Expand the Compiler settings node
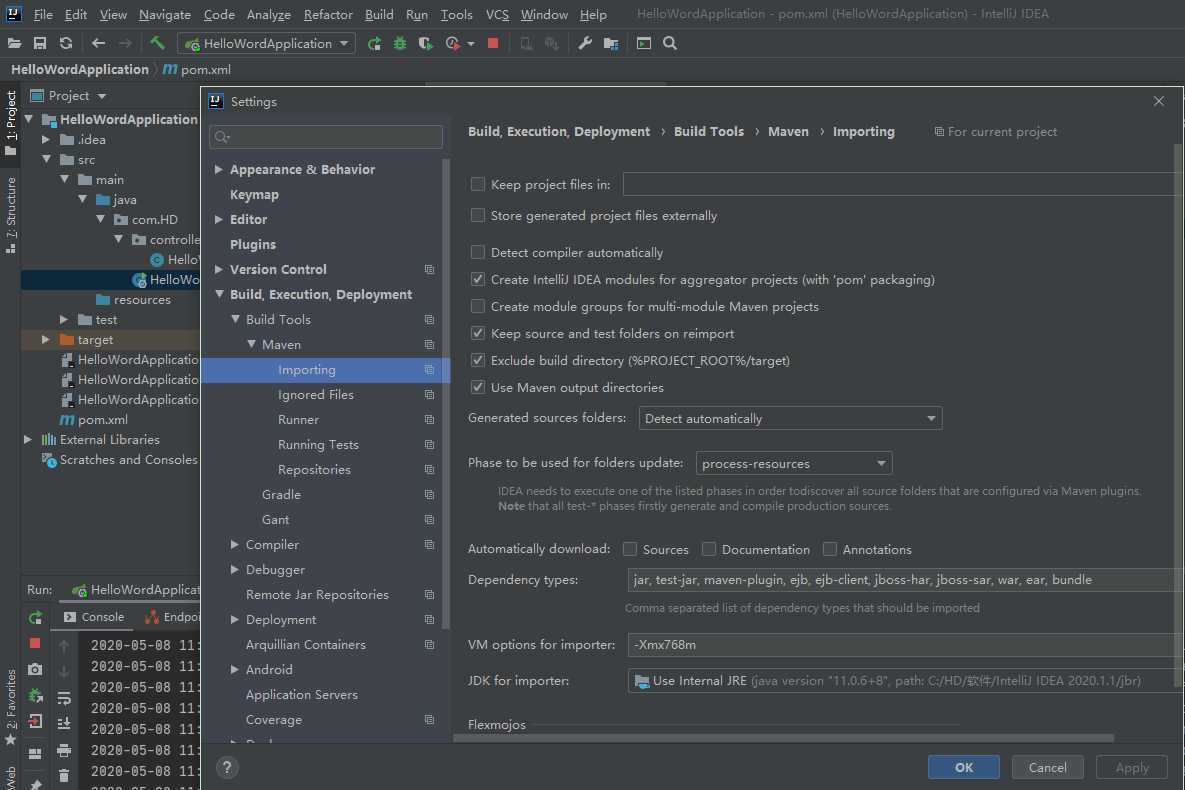This screenshot has height=790, width=1185. (x=234, y=544)
